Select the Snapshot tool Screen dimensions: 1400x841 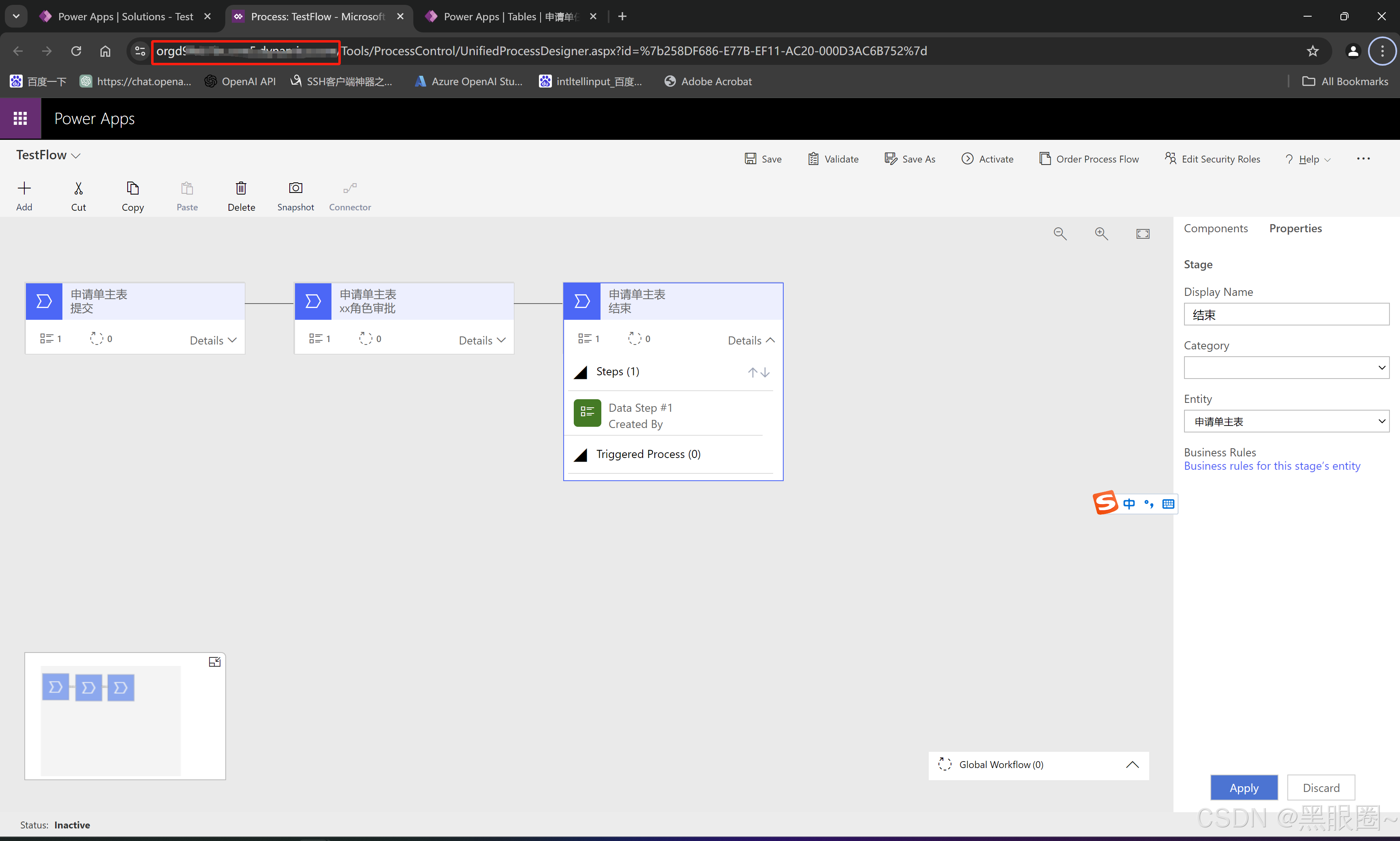coord(295,195)
